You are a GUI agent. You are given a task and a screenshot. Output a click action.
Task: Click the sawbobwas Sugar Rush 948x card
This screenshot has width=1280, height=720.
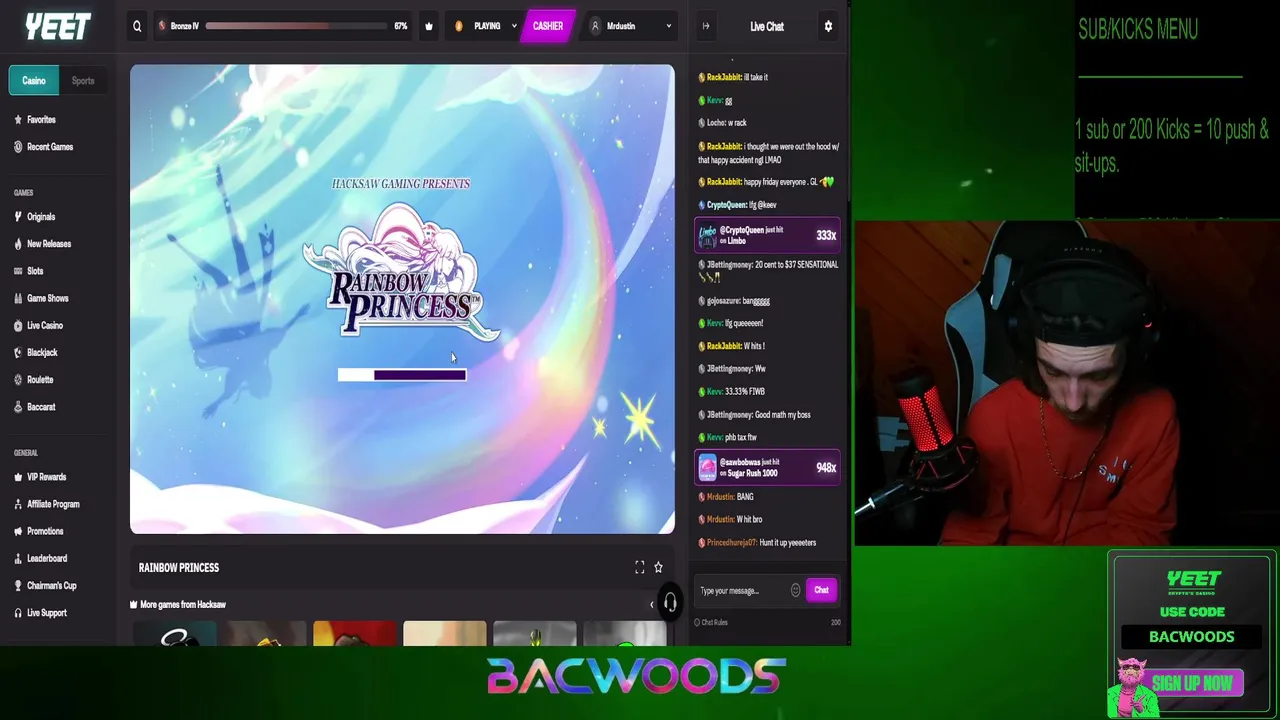[768, 468]
